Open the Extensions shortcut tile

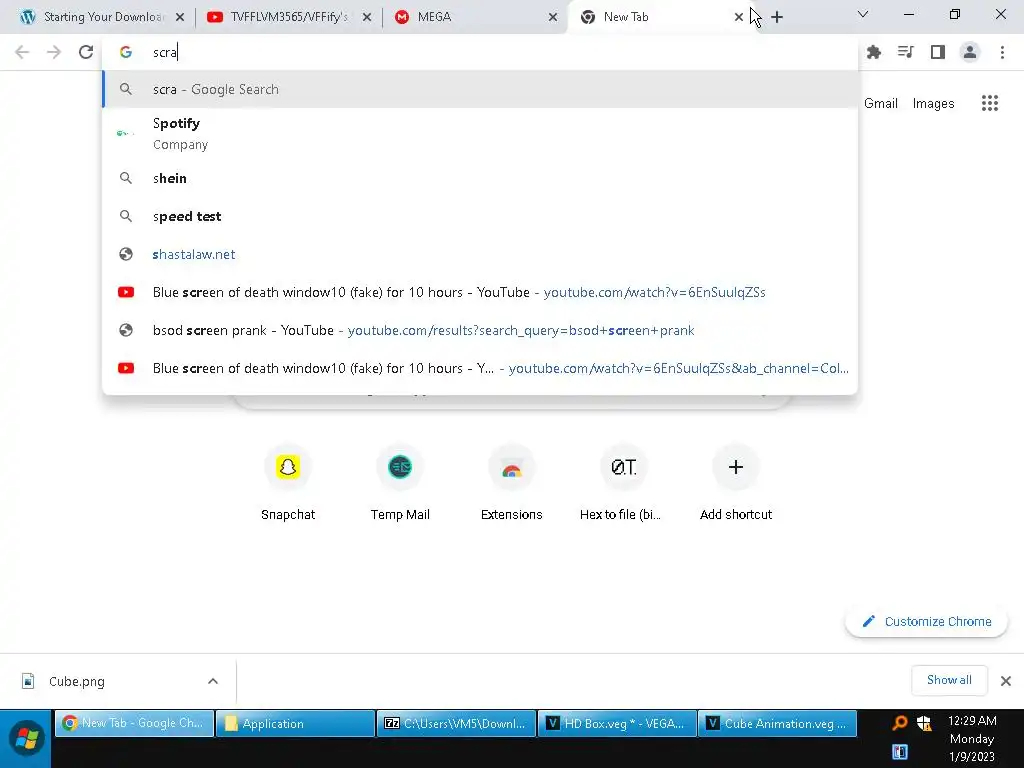point(511,483)
